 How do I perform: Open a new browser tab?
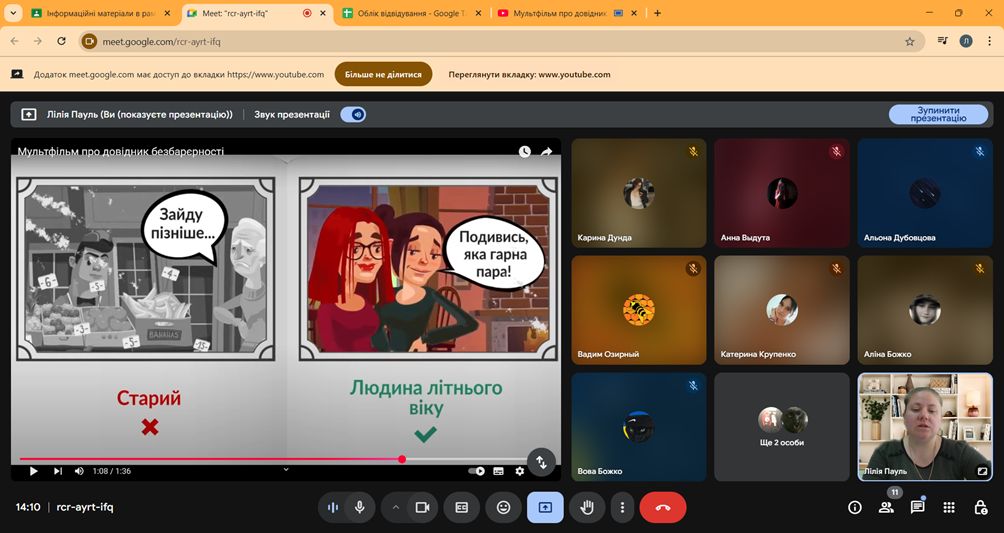pos(657,13)
